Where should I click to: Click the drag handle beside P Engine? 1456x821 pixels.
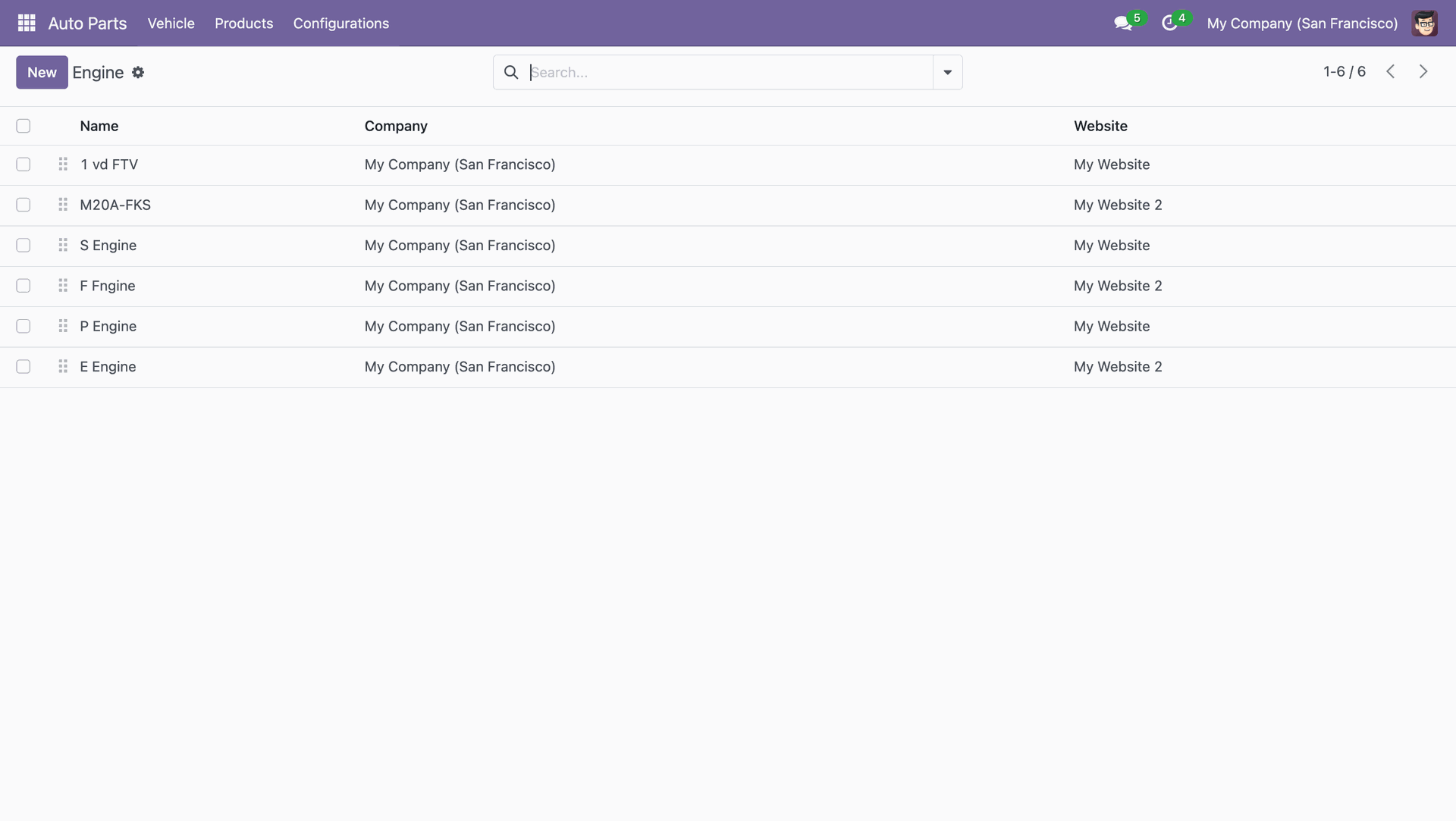[63, 326]
